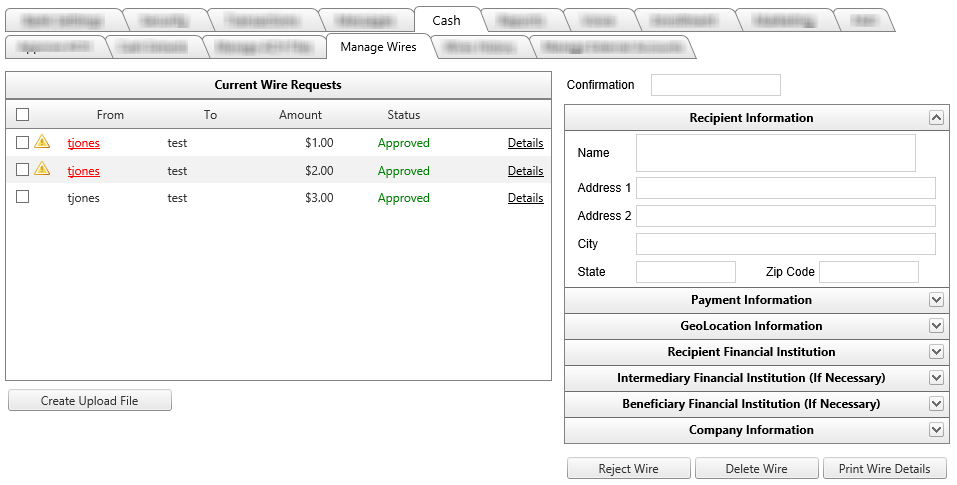Click the warning icon on the $2.00 wire

42,169
